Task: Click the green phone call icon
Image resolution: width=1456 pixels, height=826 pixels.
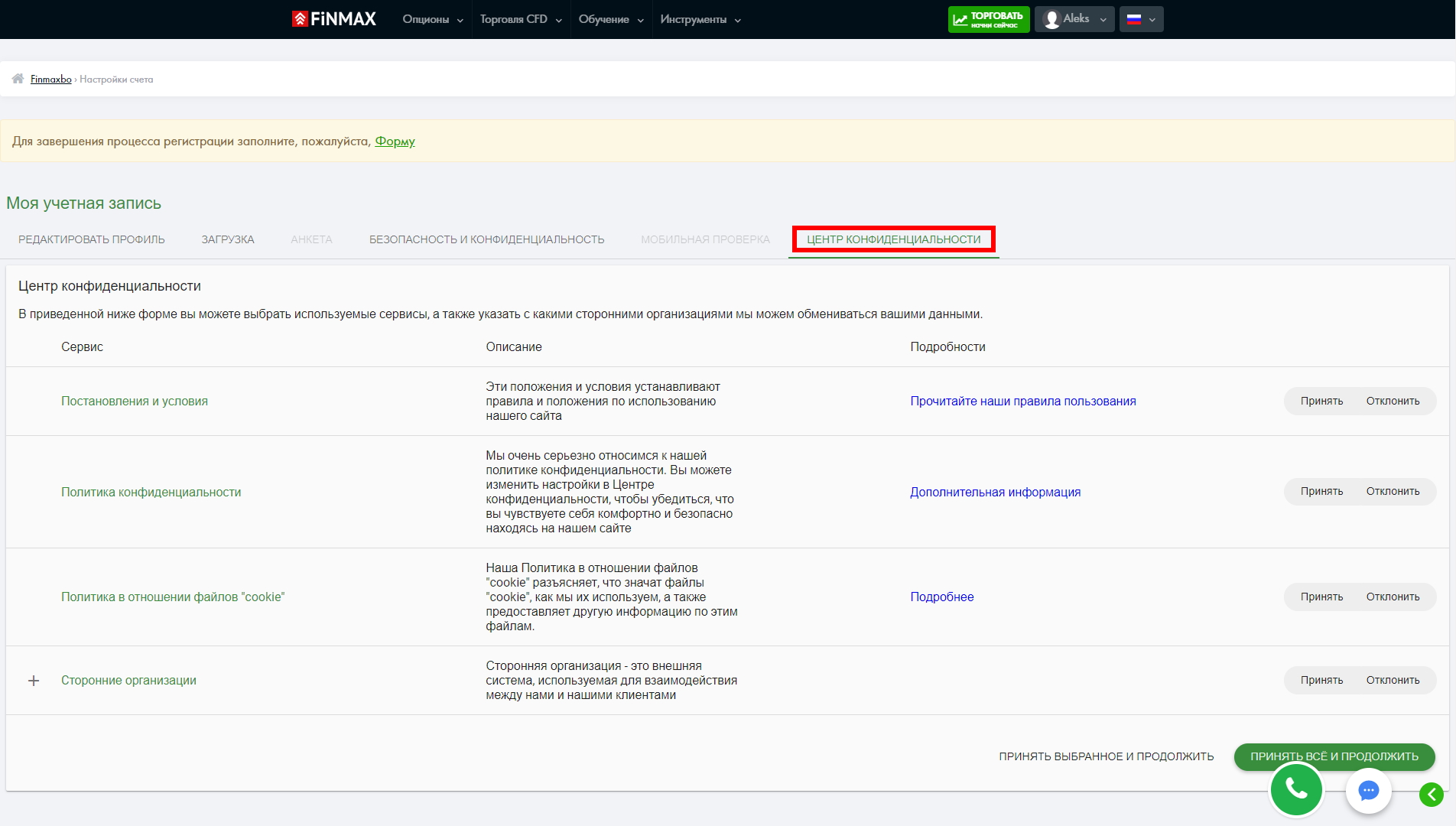Action: [x=1296, y=788]
